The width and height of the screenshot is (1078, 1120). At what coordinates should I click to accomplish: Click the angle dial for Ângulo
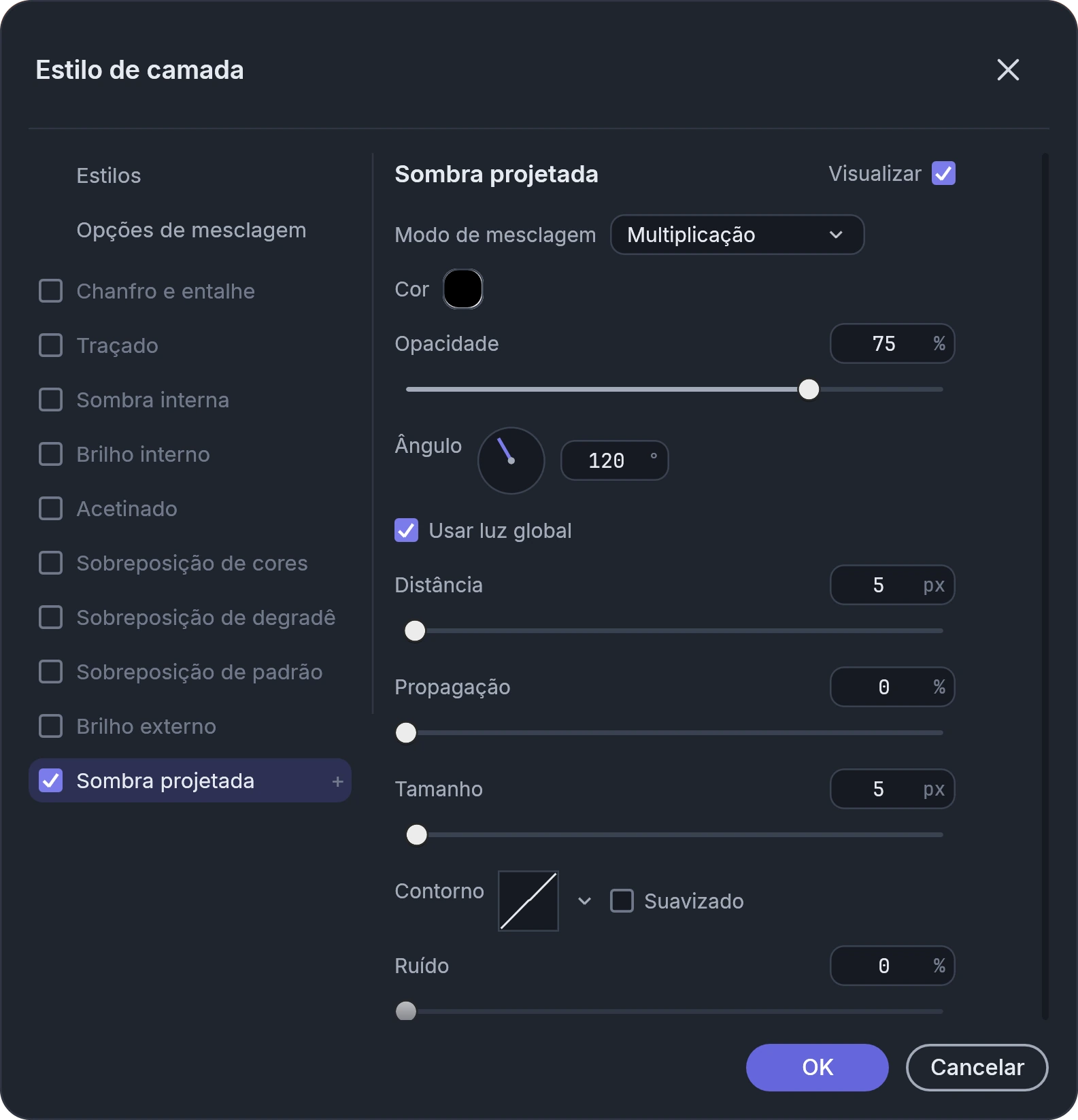[511, 460]
